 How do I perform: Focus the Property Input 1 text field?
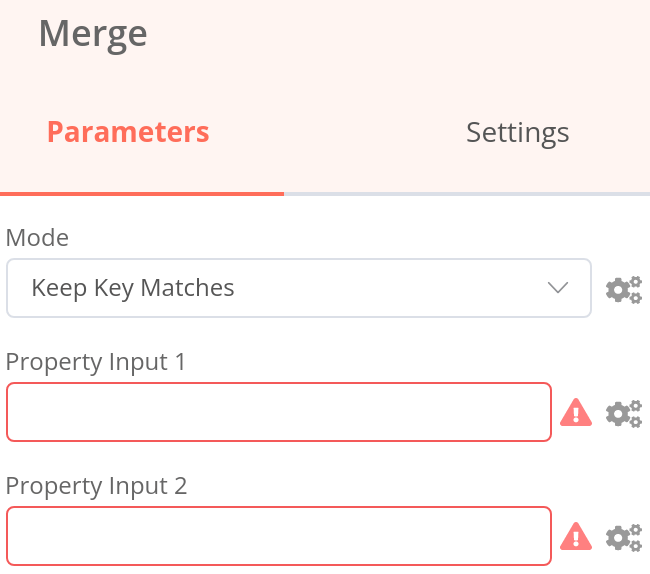pos(278,412)
